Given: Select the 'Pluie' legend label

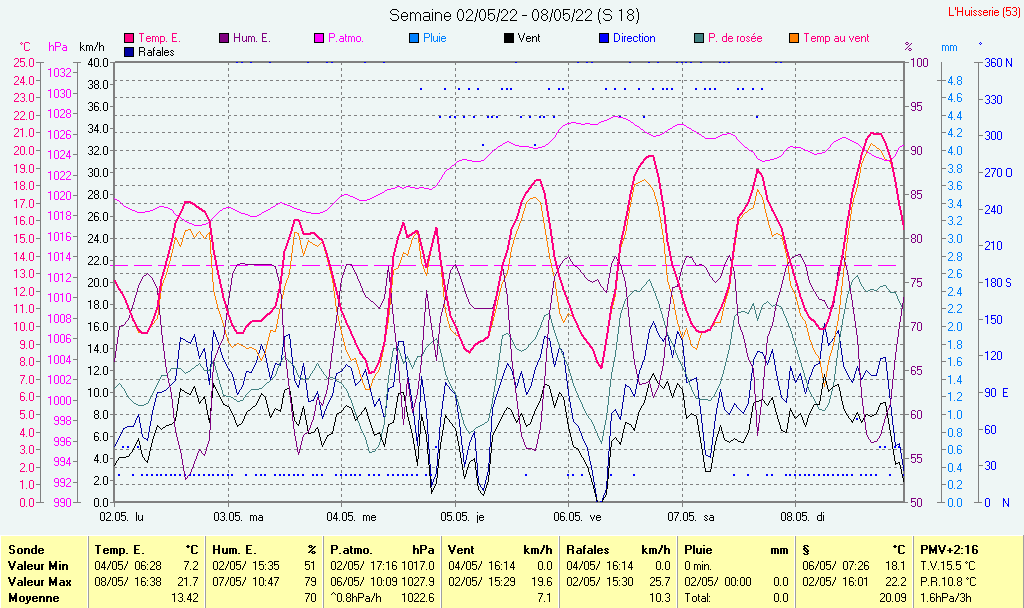Looking at the screenshot, I should click(x=435, y=39).
